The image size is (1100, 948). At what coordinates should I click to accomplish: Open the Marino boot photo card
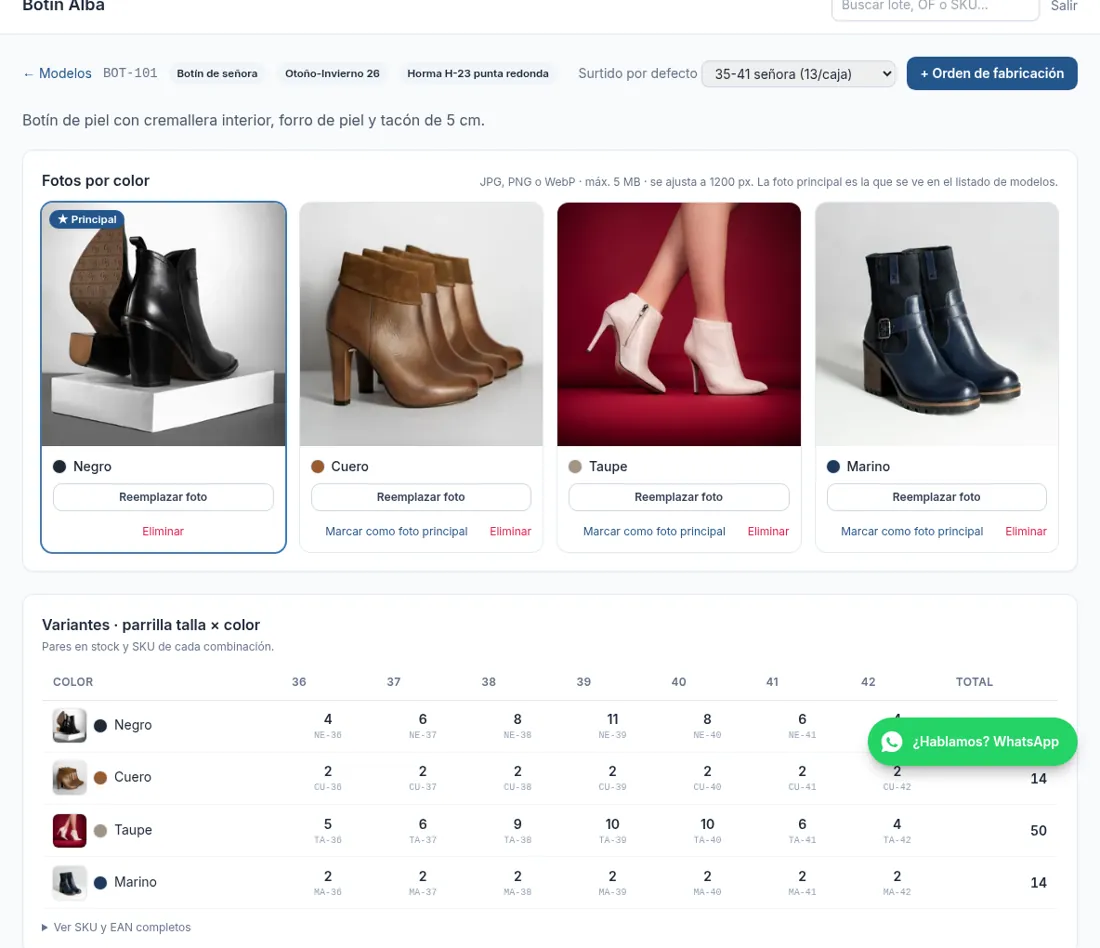[937, 324]
